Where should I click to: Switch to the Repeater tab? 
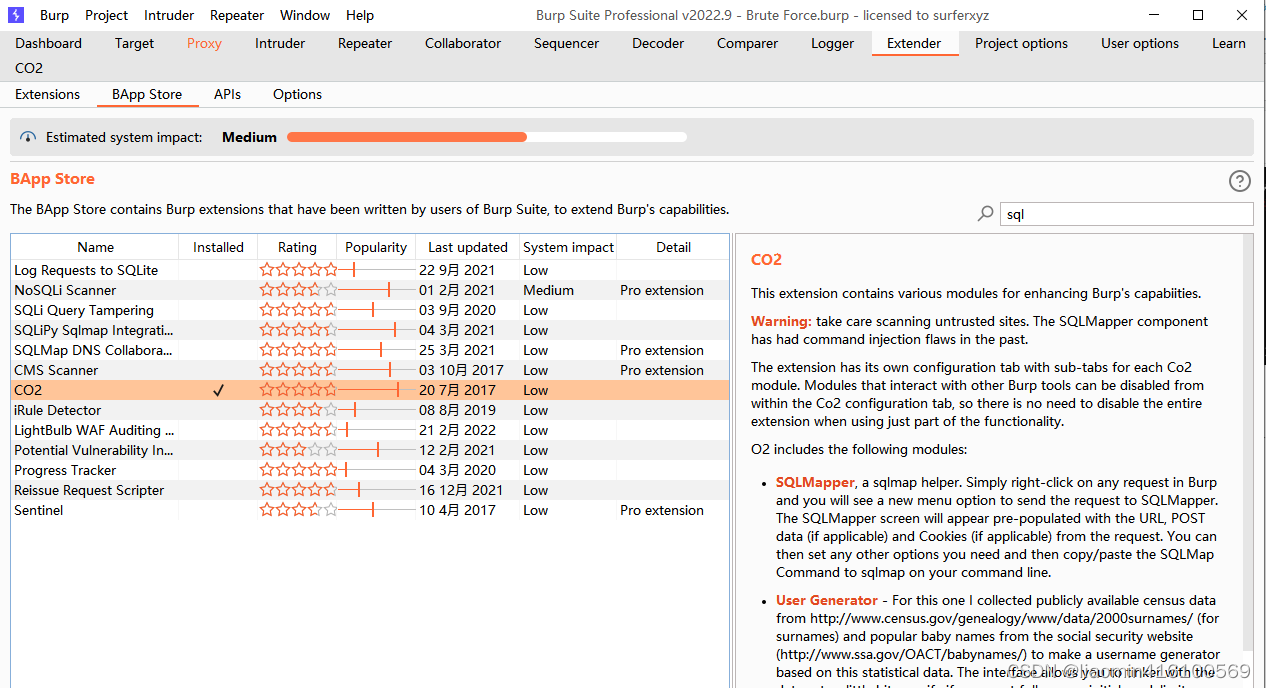pos(365,43)
